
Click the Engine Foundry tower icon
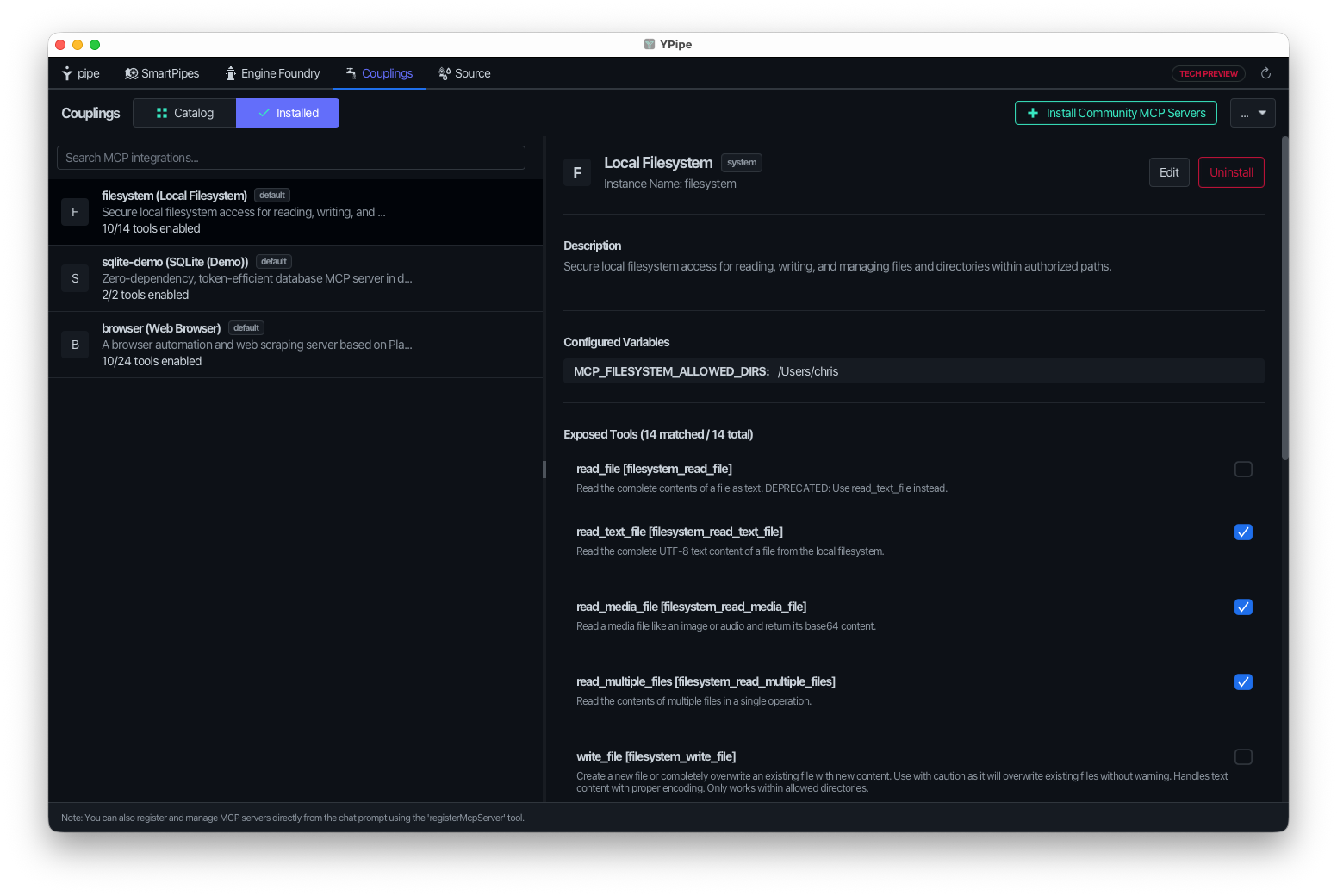(231, 74)
